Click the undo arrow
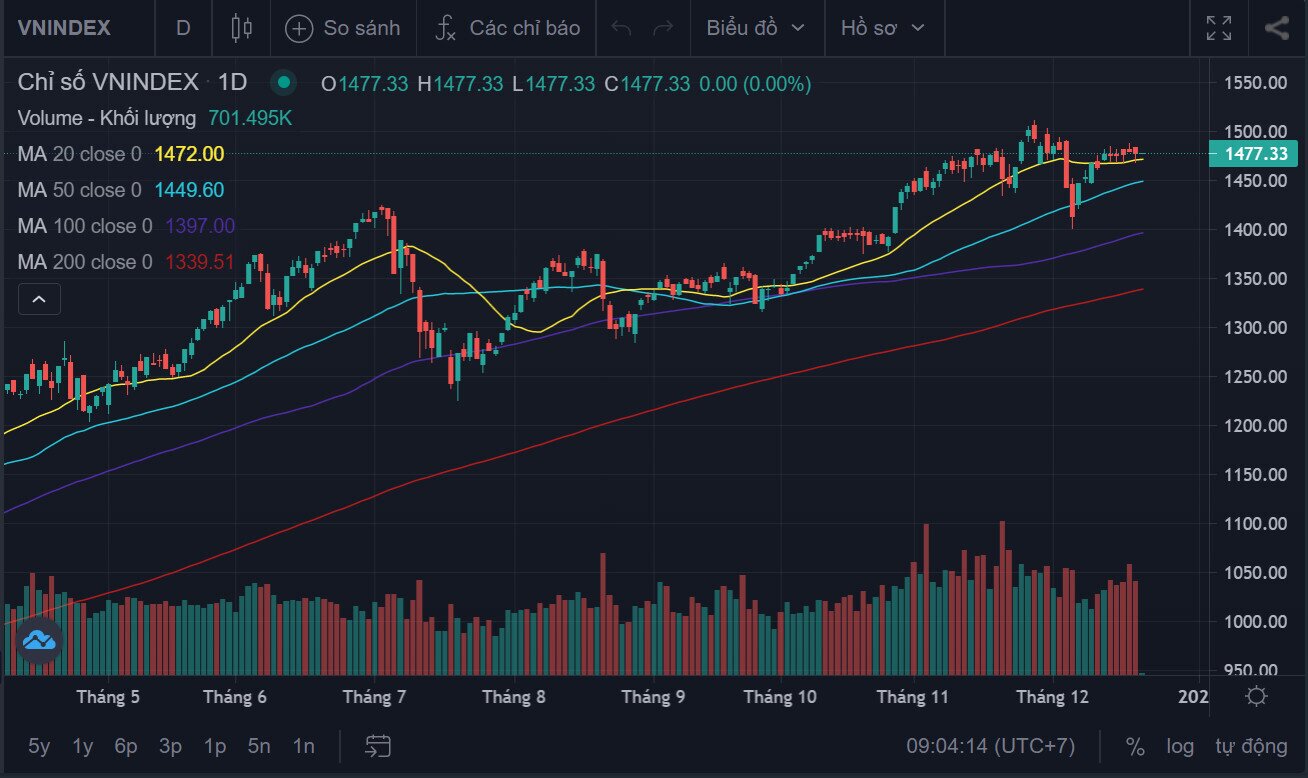Screen dimensions: 1308x778 pyautogui.click(x=621, y=28)
